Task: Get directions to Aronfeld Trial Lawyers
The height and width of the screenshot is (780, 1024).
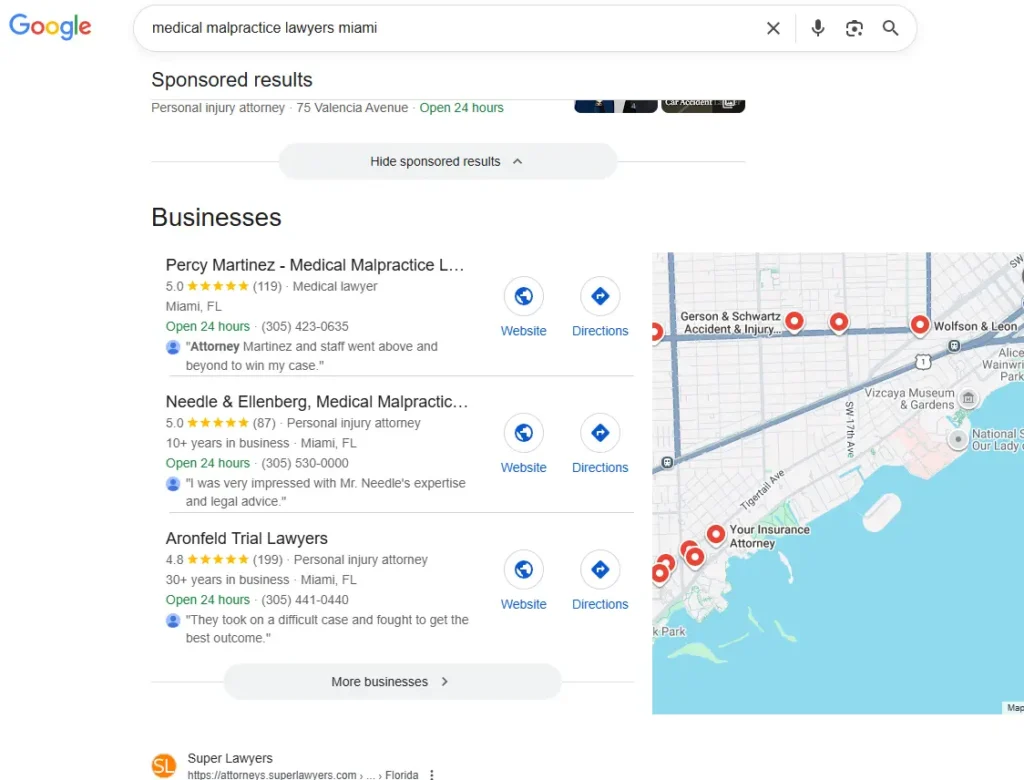Action: pos(600,570)
